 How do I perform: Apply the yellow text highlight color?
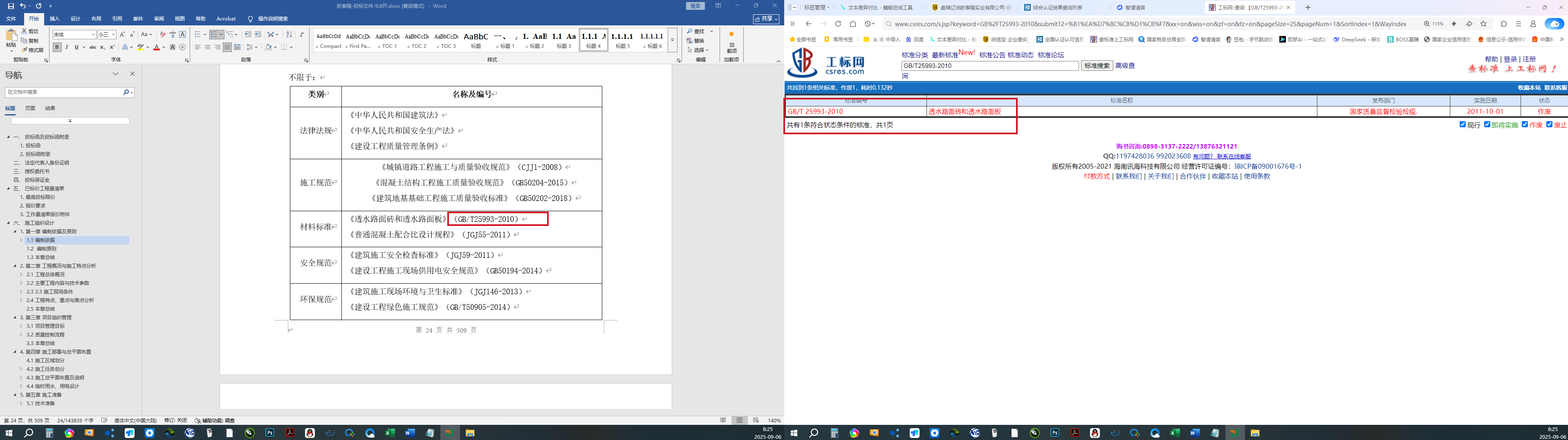click(141, 47)
